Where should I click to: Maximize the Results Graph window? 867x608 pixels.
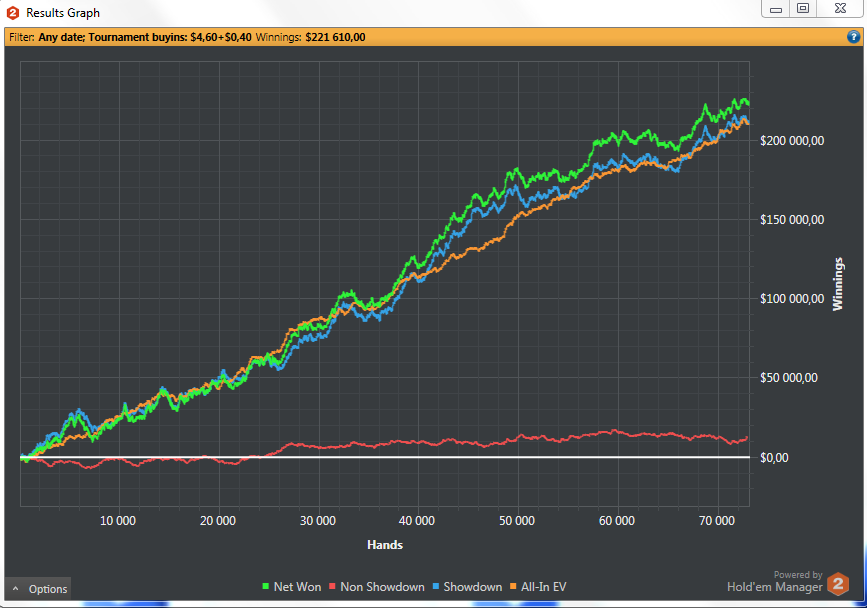803,8
